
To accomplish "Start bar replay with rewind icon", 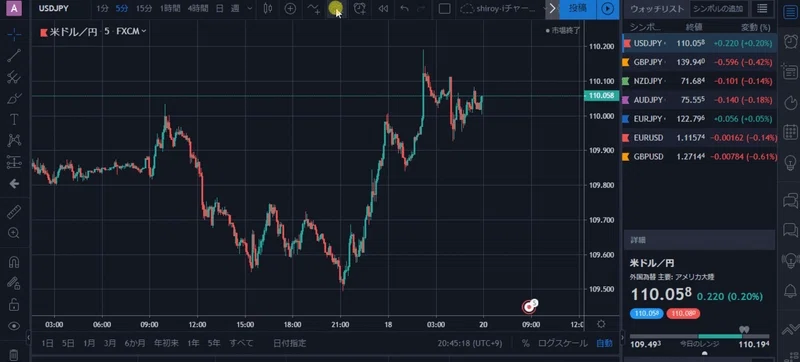I will tap(384, 9).
